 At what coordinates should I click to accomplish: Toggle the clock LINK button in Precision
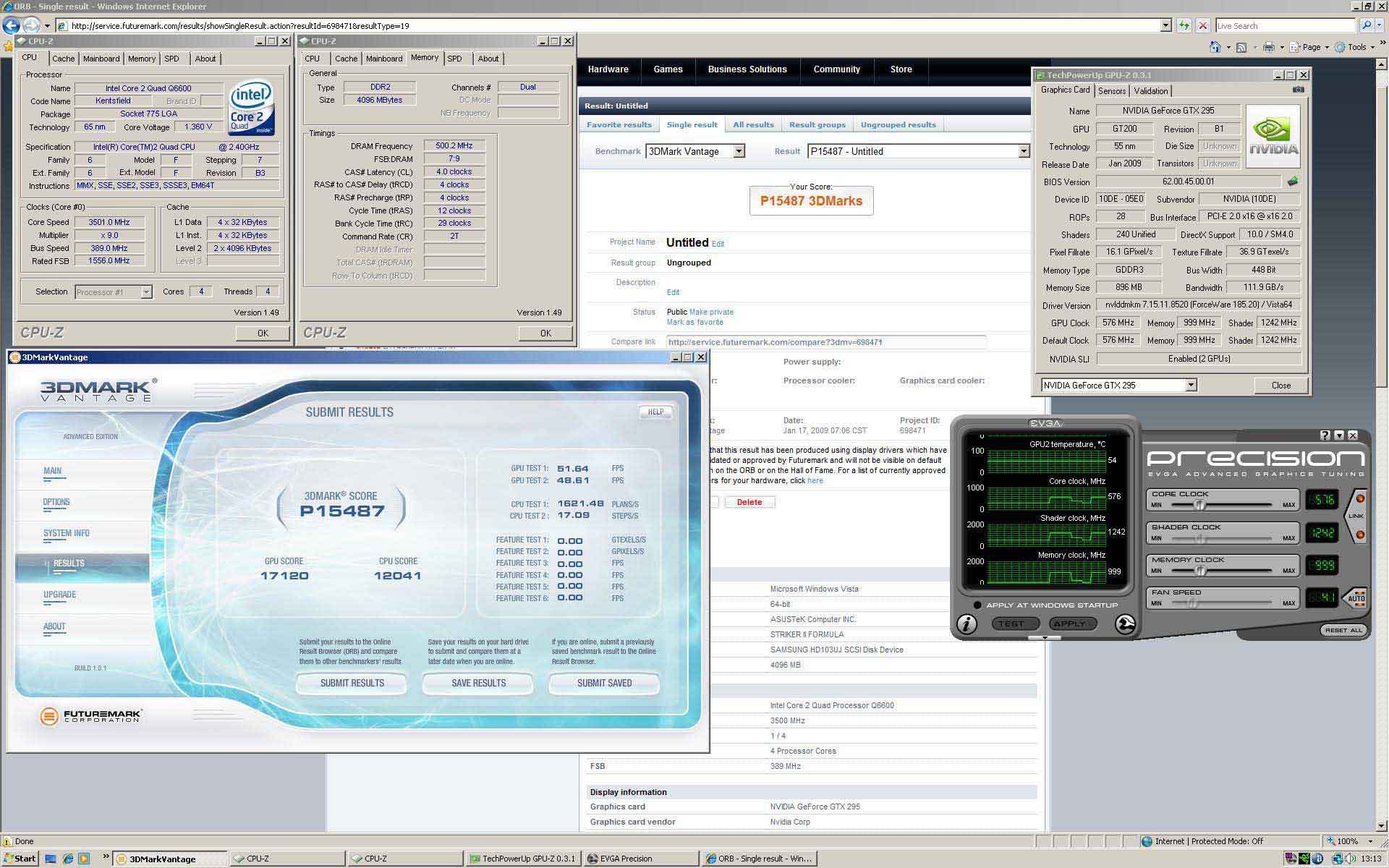[x=1356, y=516]
